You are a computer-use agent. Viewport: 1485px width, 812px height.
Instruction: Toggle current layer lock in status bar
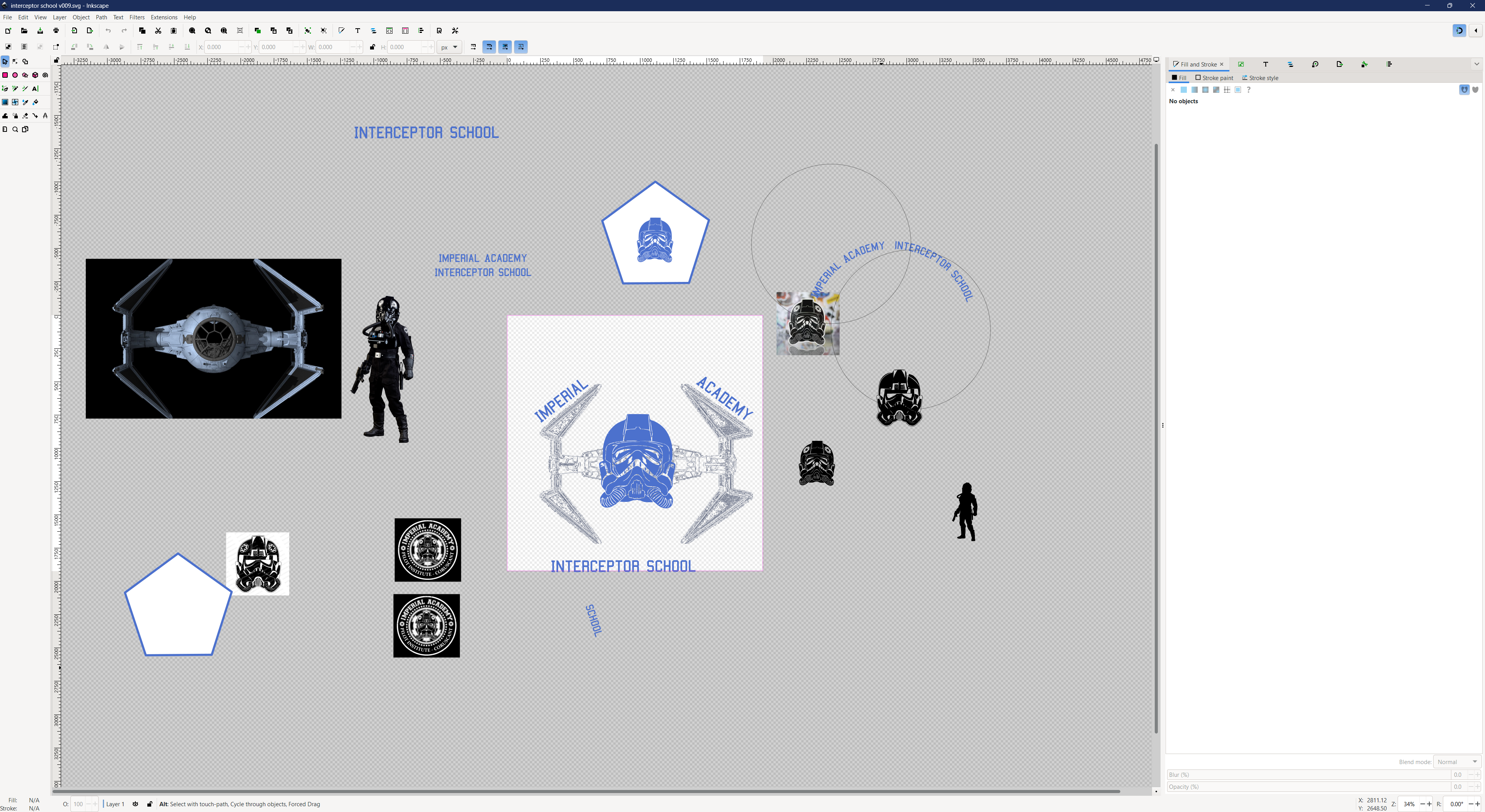point(150,804)
